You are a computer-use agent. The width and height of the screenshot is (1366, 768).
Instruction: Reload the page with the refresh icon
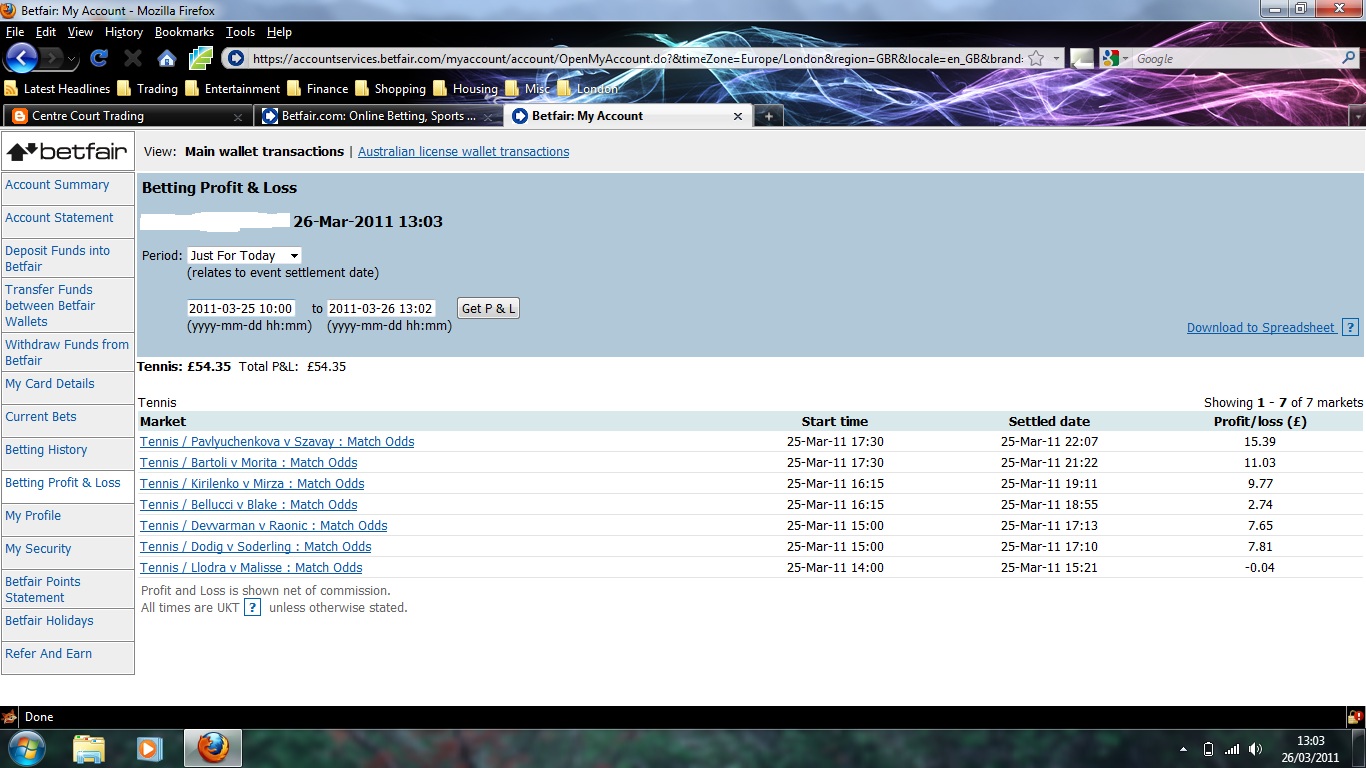[x=98, y=58]
